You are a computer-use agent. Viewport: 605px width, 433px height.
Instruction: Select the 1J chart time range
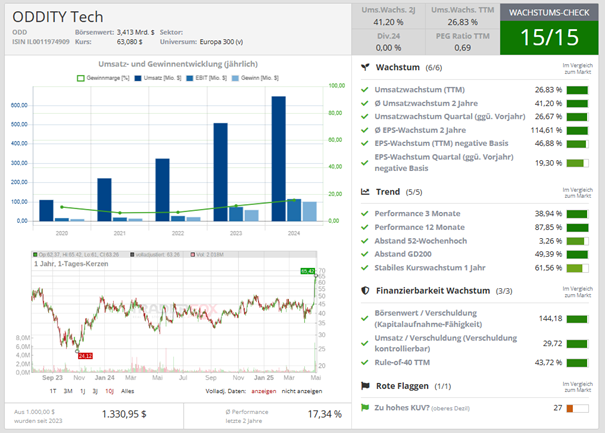coord(83,391)
